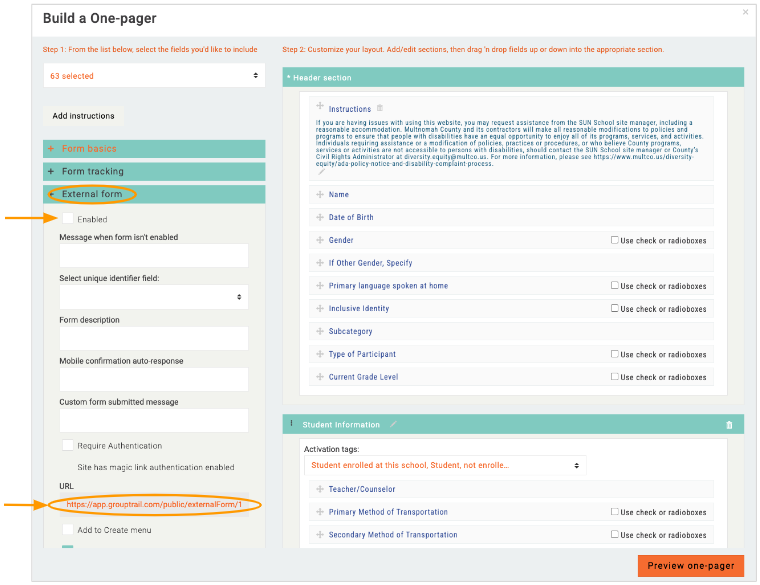Delete the Student Information section
The height and width of the screenshot is (585, 760).
pos(729,425)
